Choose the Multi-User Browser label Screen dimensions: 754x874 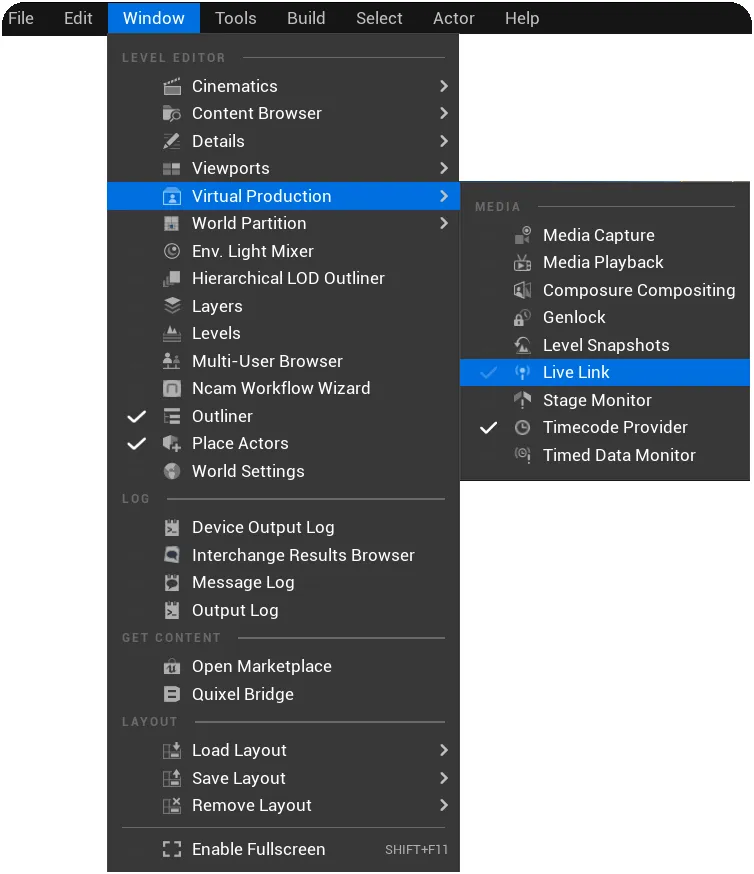click(267, 361)
